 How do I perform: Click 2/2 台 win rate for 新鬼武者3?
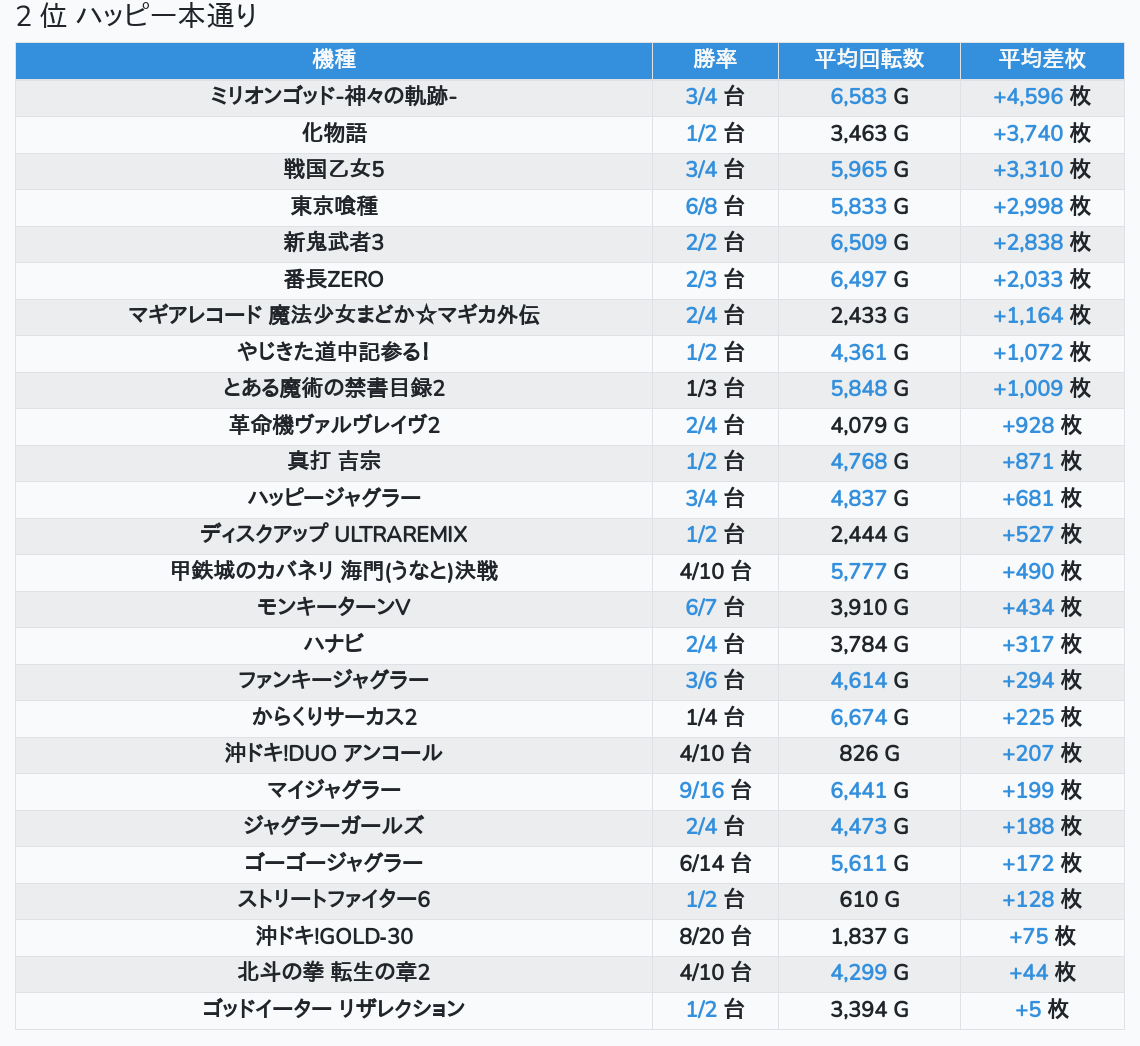[715, 243]
